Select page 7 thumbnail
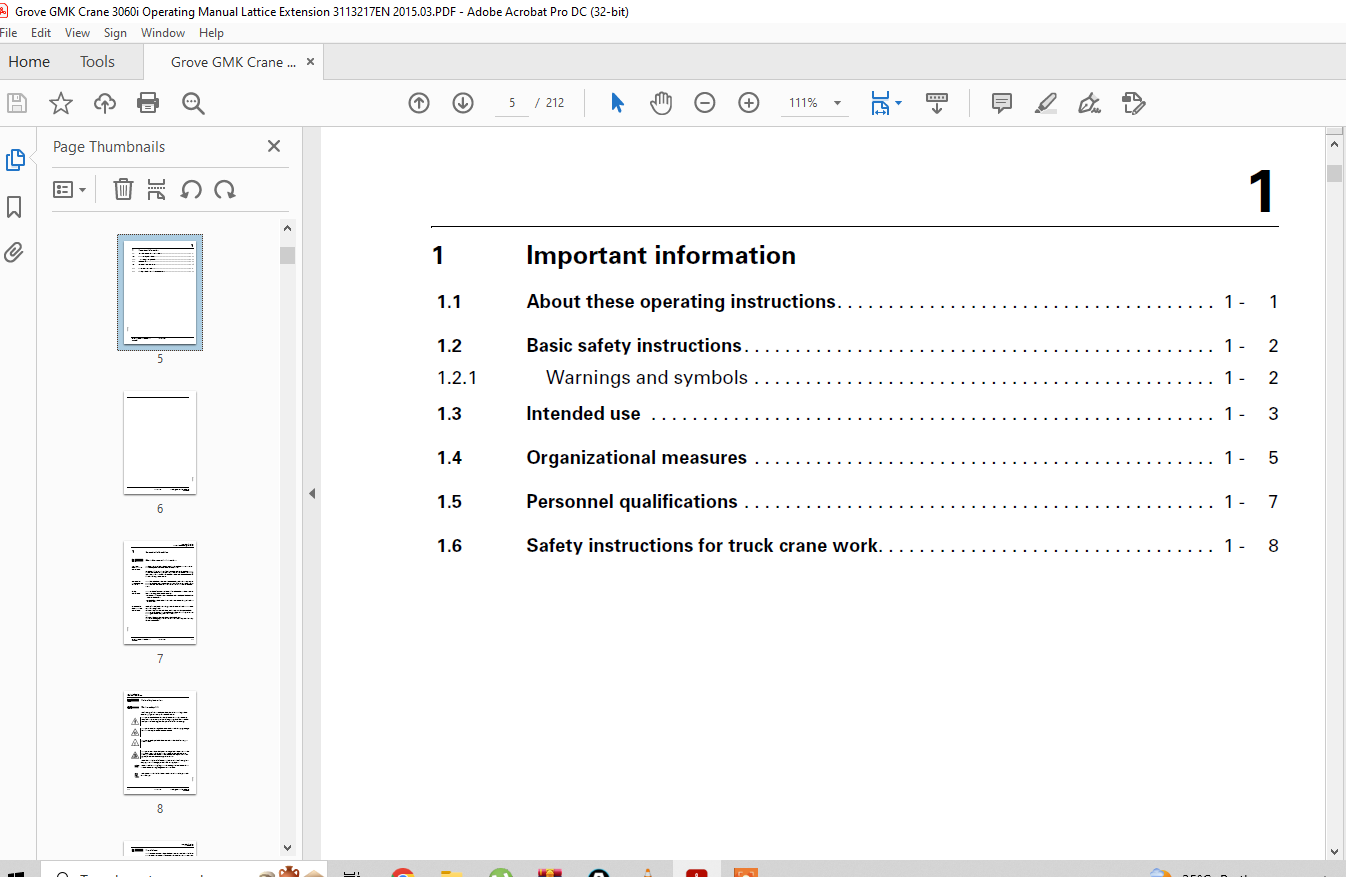 pyautogui.click(x=160, y=593)
